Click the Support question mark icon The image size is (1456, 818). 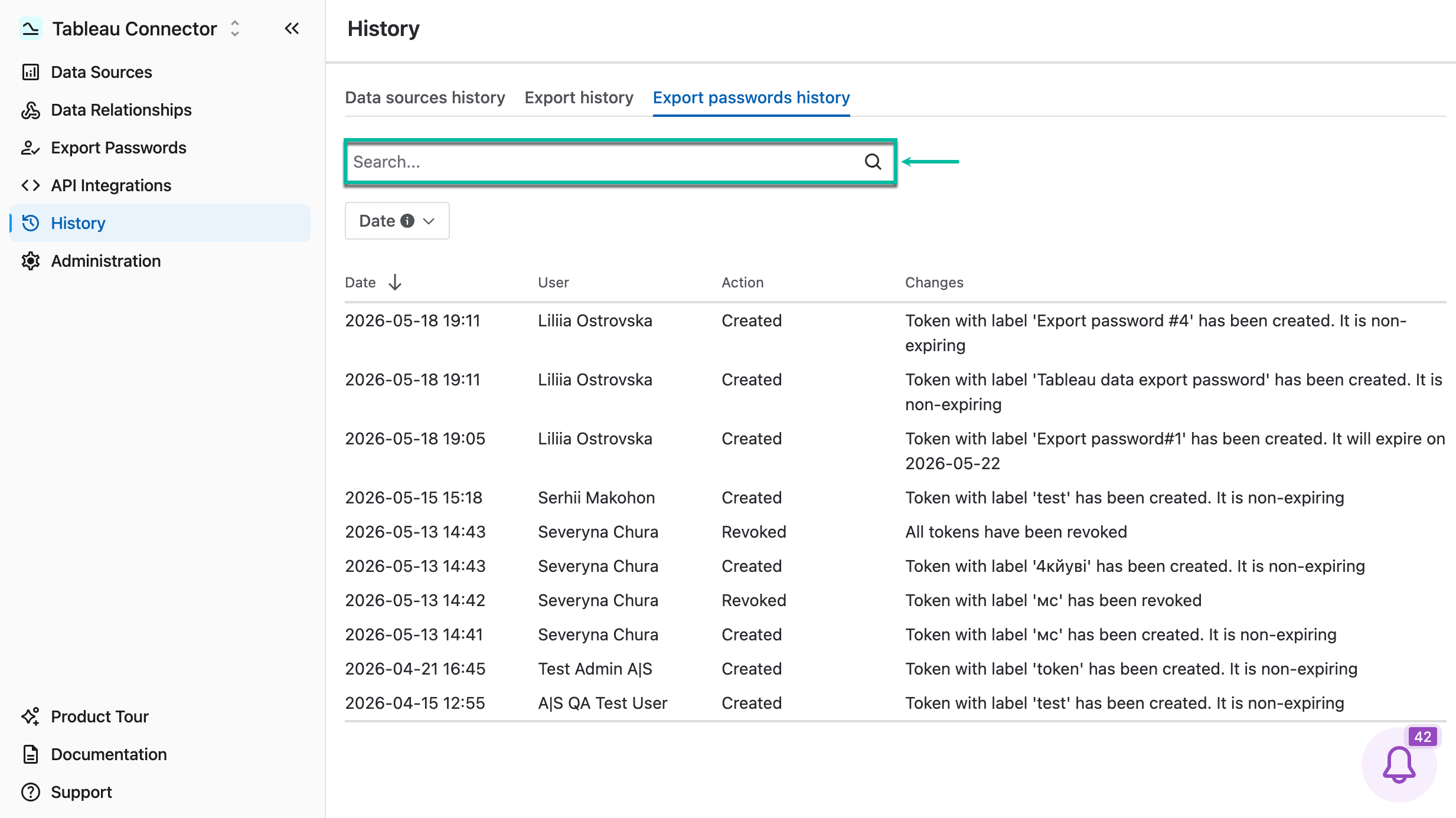[x=31, y=792]
